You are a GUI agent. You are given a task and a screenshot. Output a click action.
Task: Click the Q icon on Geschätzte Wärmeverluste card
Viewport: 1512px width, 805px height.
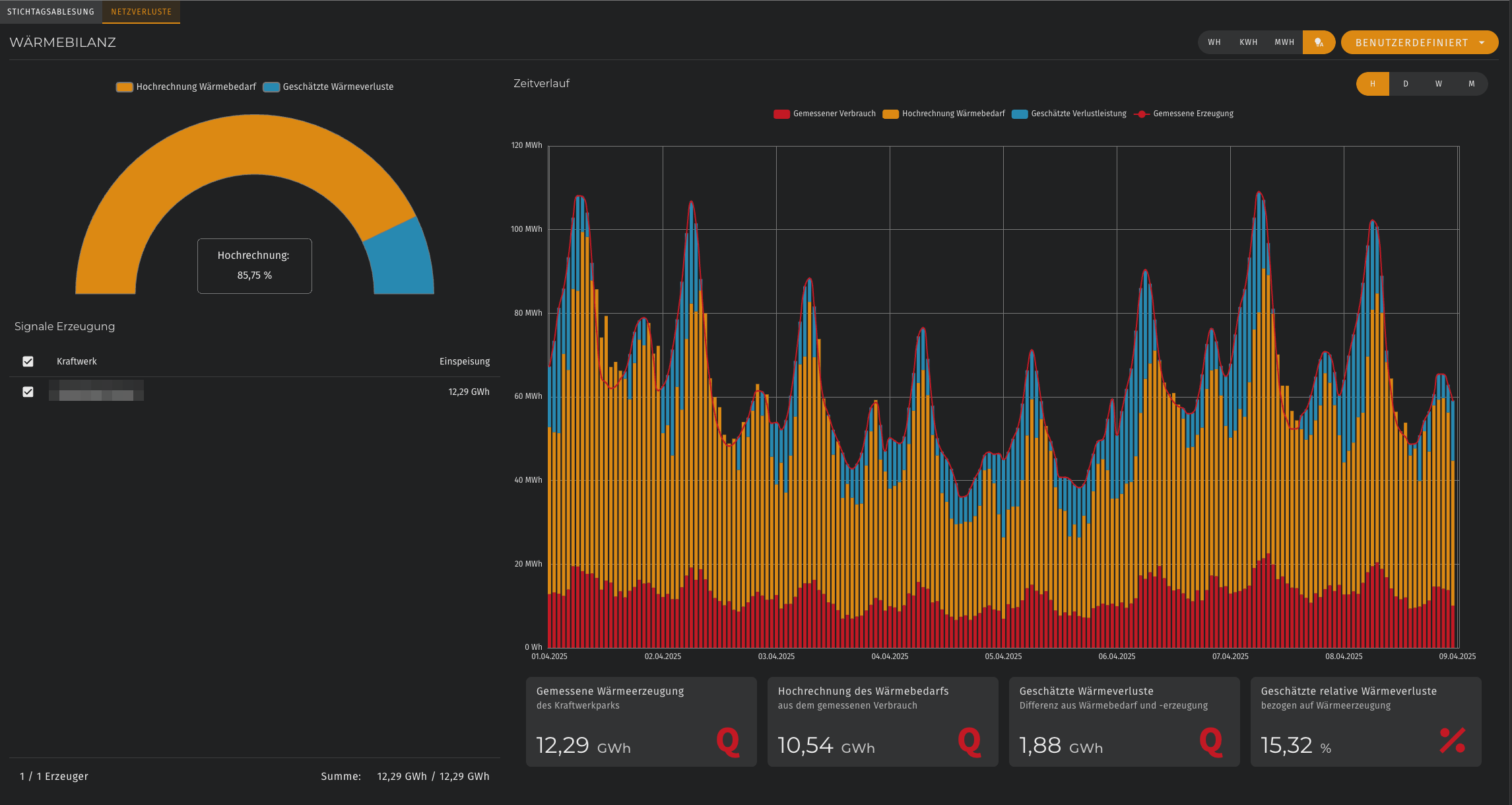pyautogui.click(x=1211, y=742)
